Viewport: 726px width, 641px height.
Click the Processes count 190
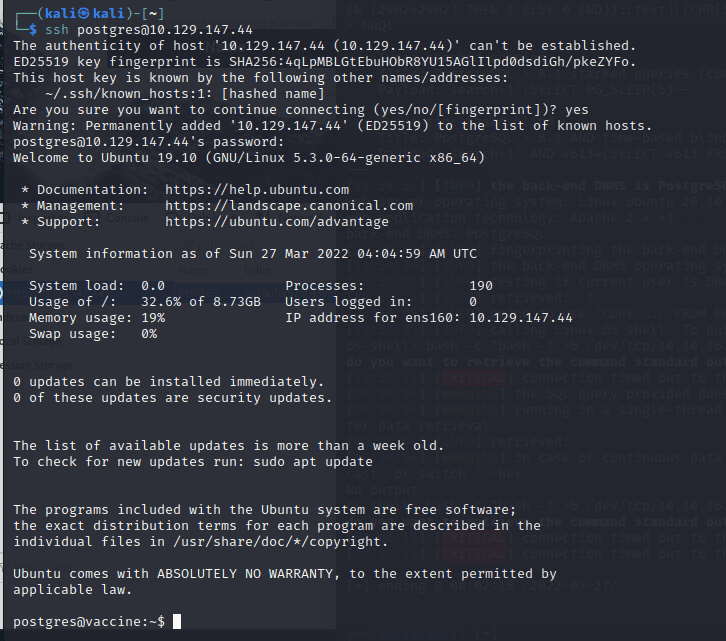coord(481,286)
